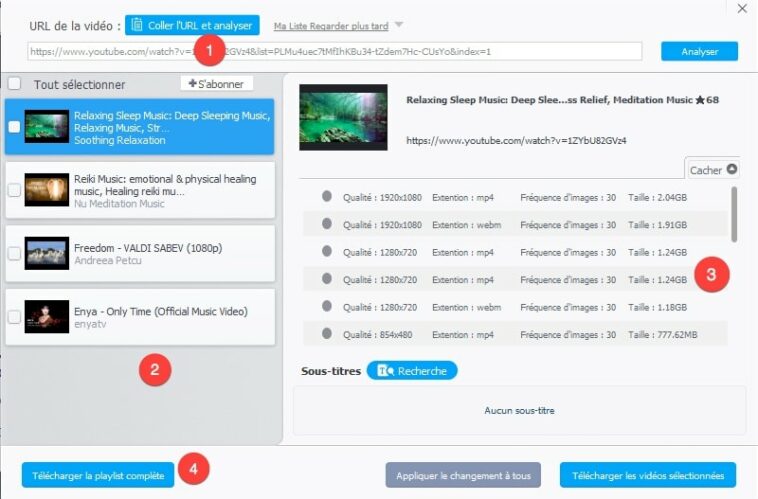
Task: Click the video URL input field
Action: [334, 51]
